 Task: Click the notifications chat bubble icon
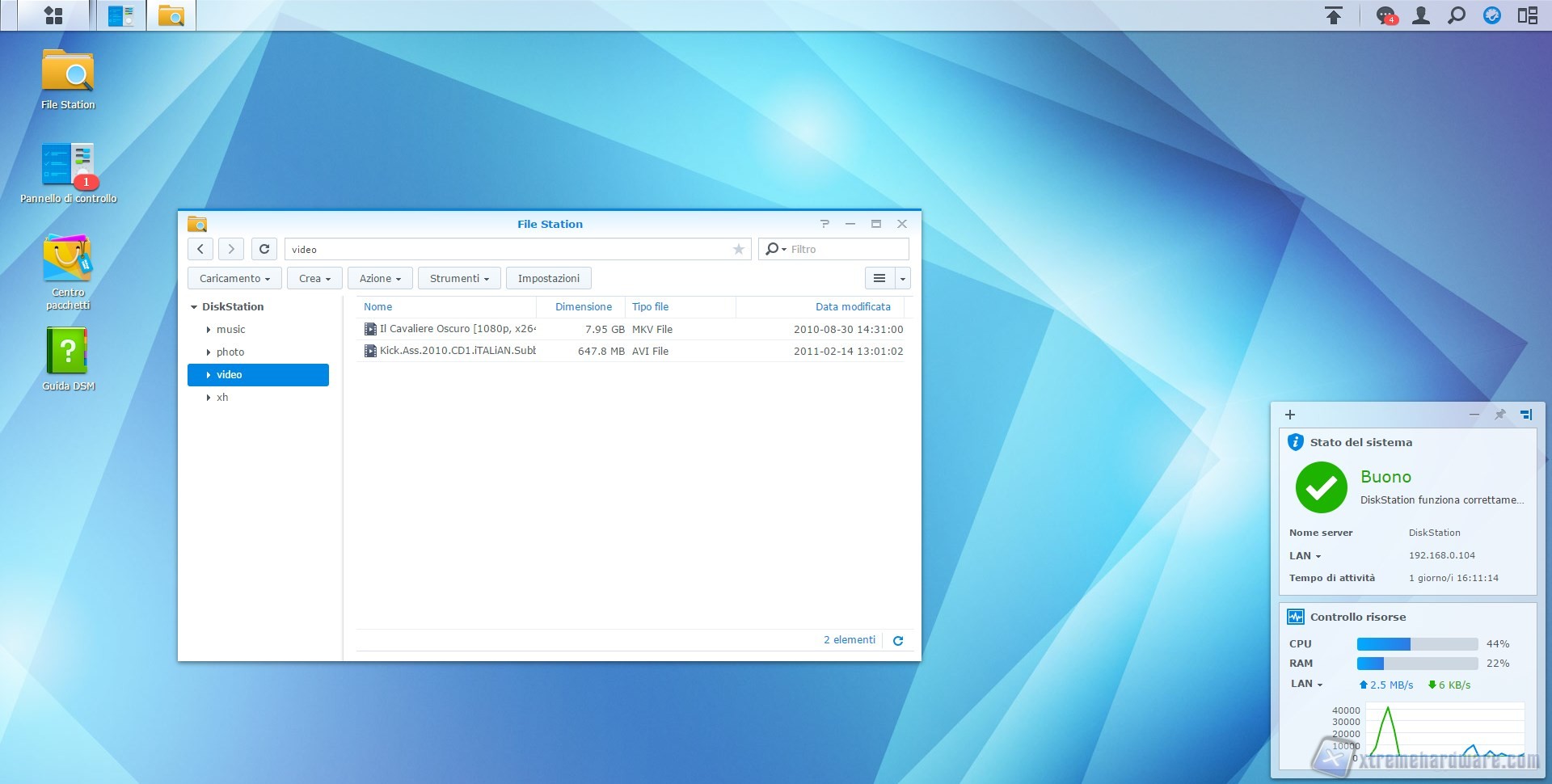(1385, 15)
